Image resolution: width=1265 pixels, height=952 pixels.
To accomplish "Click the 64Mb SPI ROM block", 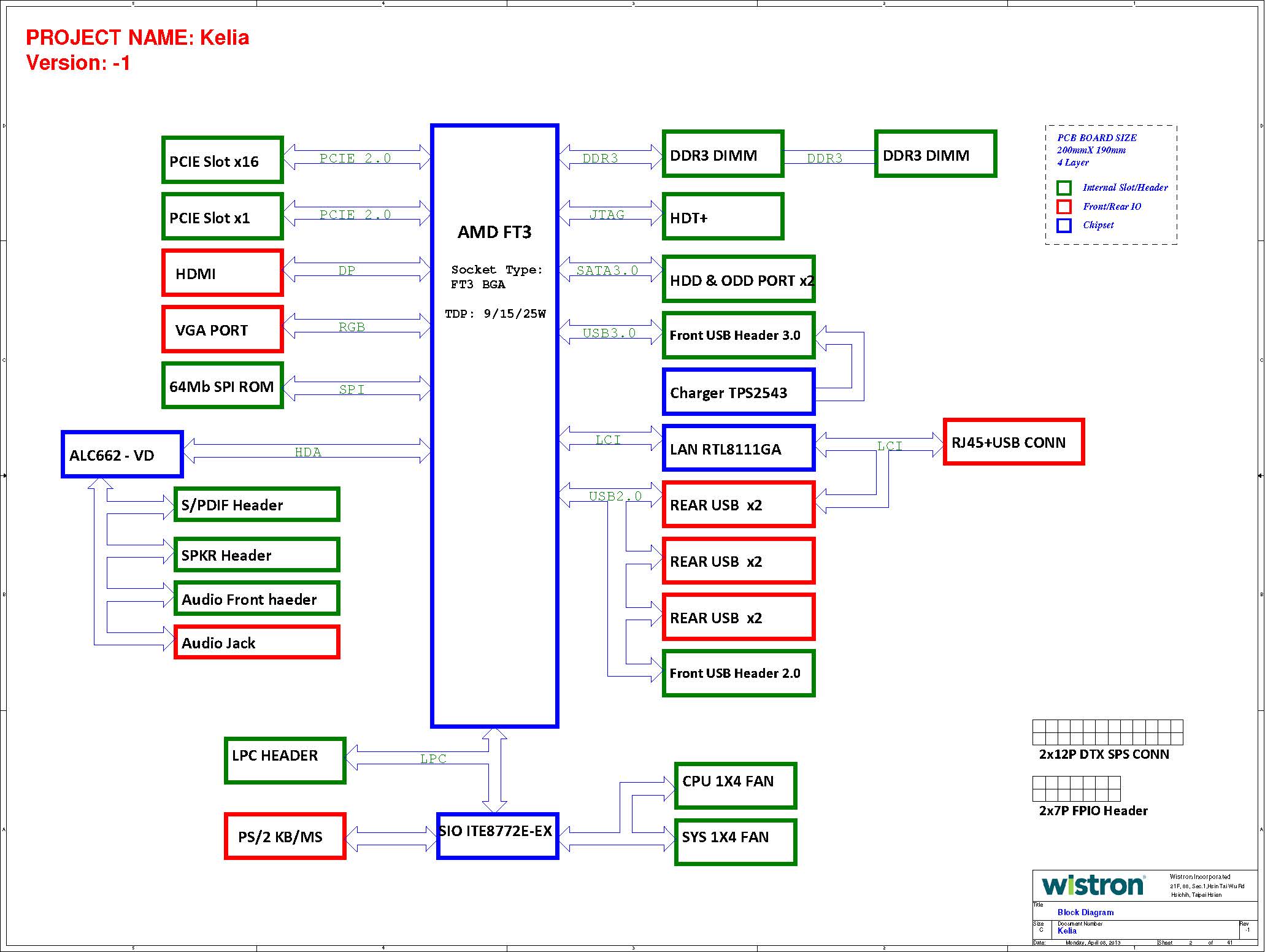I will (x=222, y=385).
